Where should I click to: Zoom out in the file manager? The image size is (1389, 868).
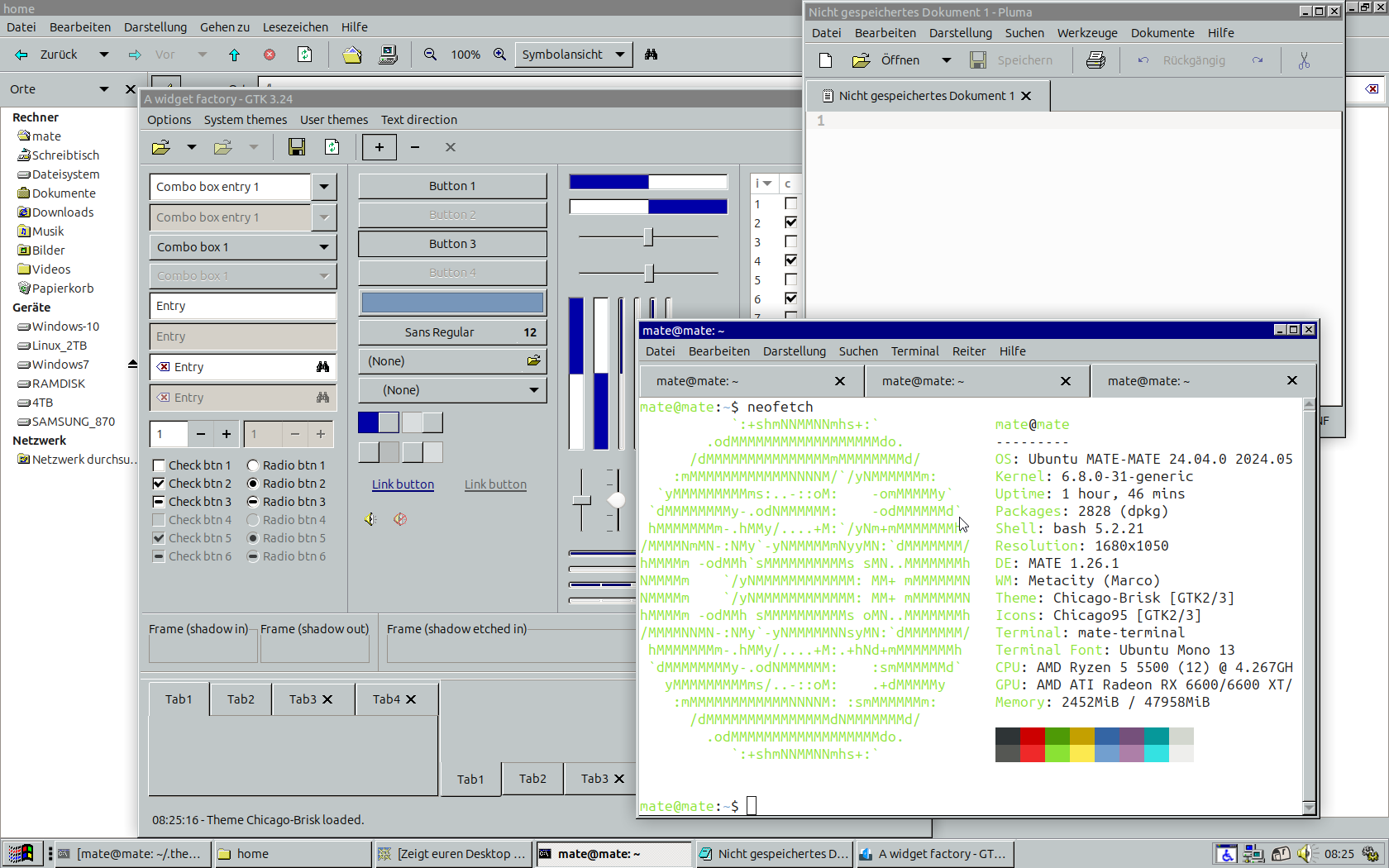(430, 55)
